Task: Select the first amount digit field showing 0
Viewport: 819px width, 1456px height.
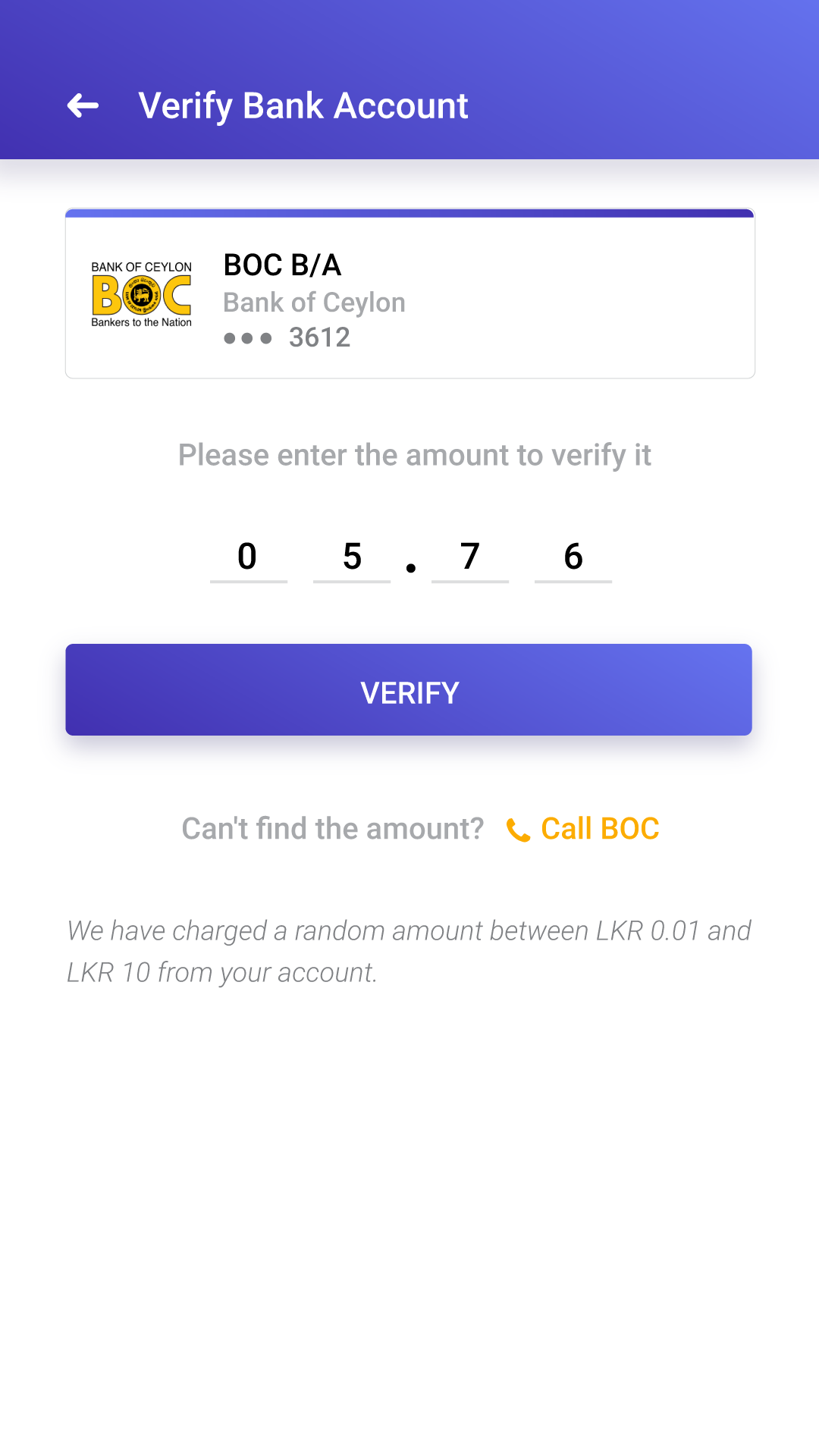Action: click(x=248, y=557)
